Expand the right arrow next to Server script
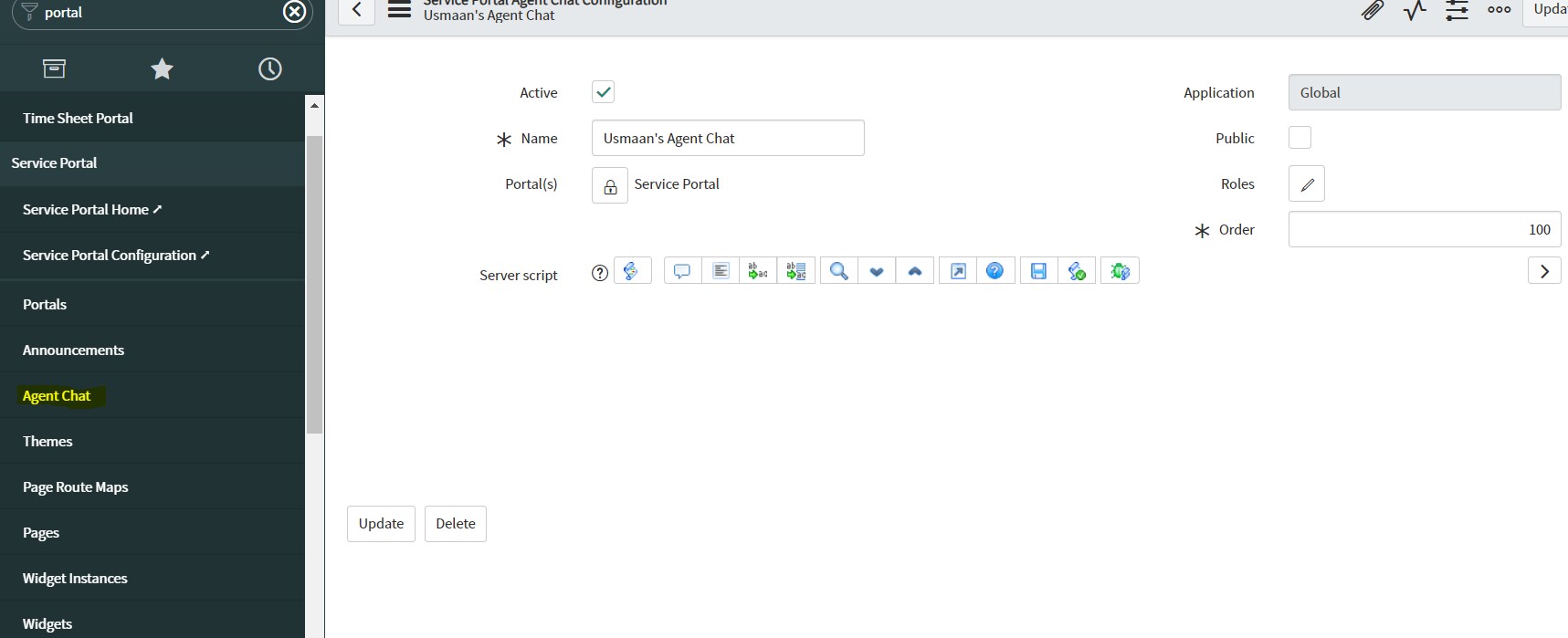The height and width of the screenshot is (638, 1568). 1544,271
